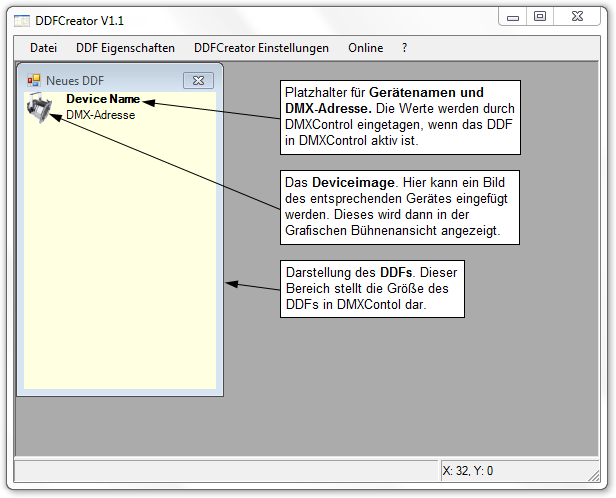
Task: Click the Gerätenamen und DMX-Adresse annotation box
Action: pyautogui.click(x=399, y=117)
